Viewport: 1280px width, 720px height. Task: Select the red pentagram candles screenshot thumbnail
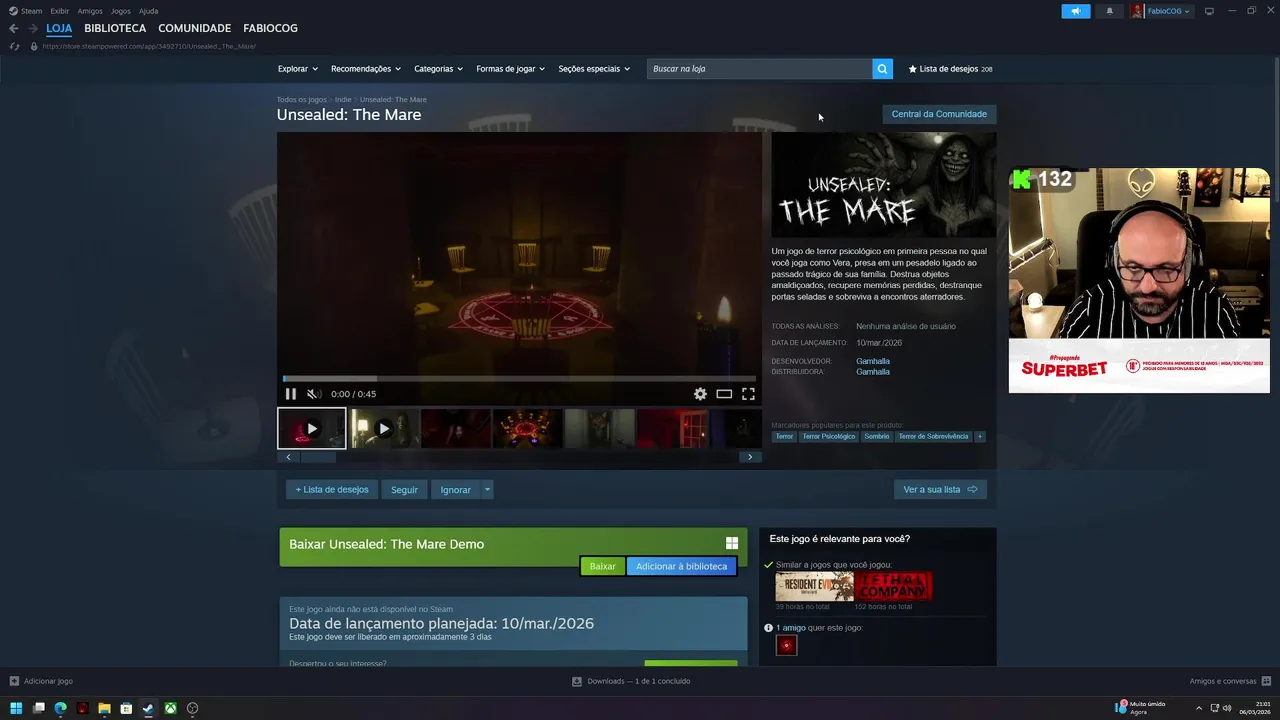[x=528, y=428]
